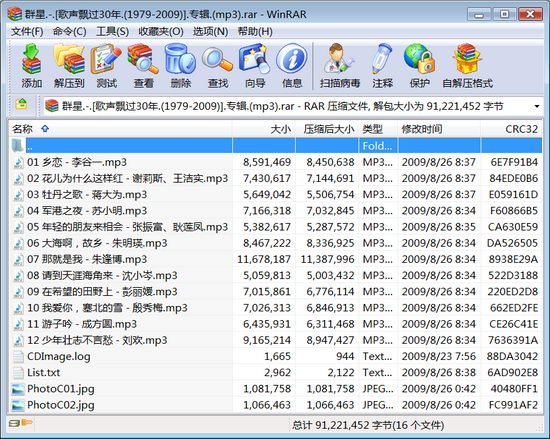
Task: Sort by 名称 column header
Action: click(x=121, y=129)
